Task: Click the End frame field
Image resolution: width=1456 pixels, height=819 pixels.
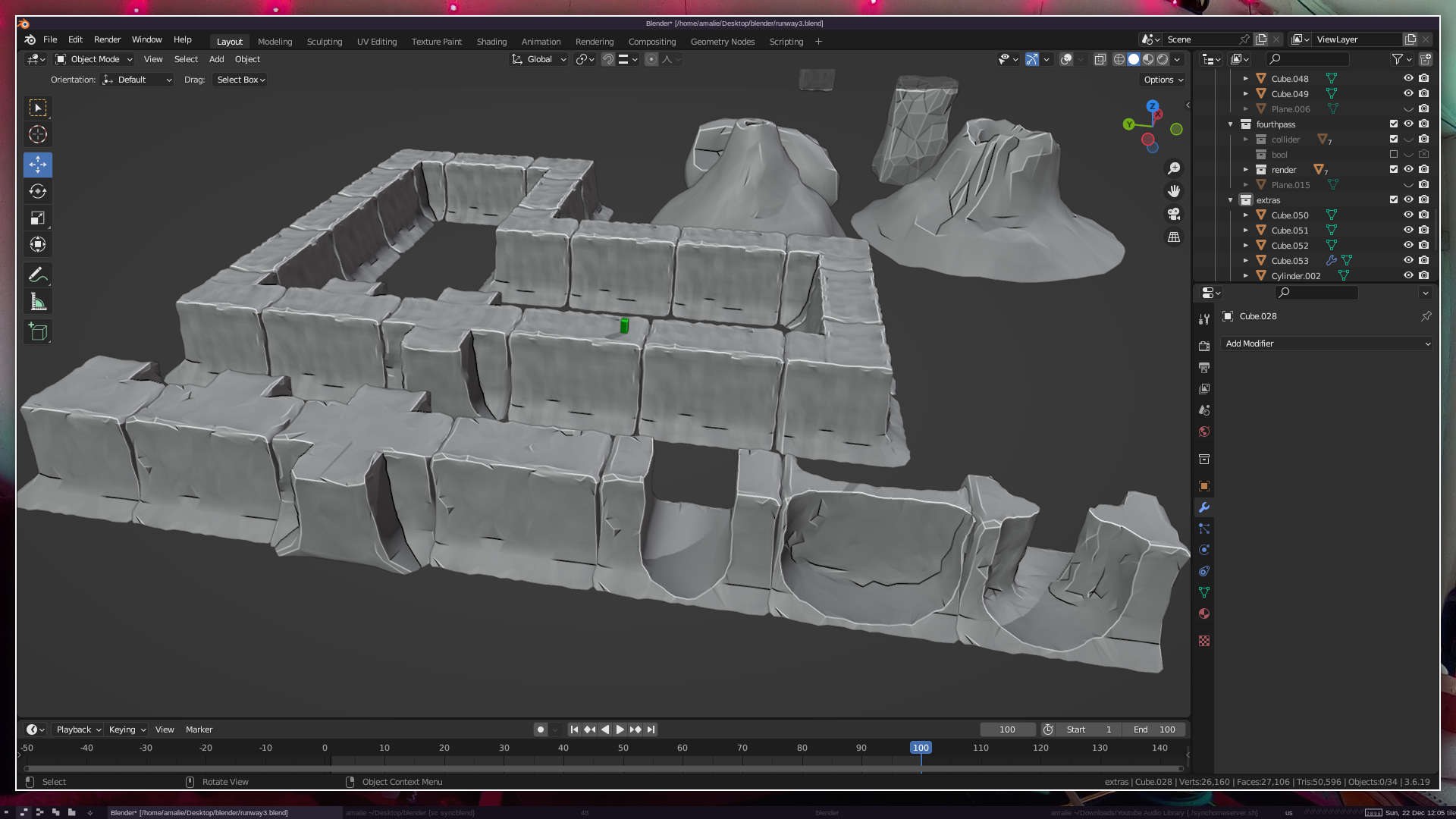Action: click(x=1154, y=730)
